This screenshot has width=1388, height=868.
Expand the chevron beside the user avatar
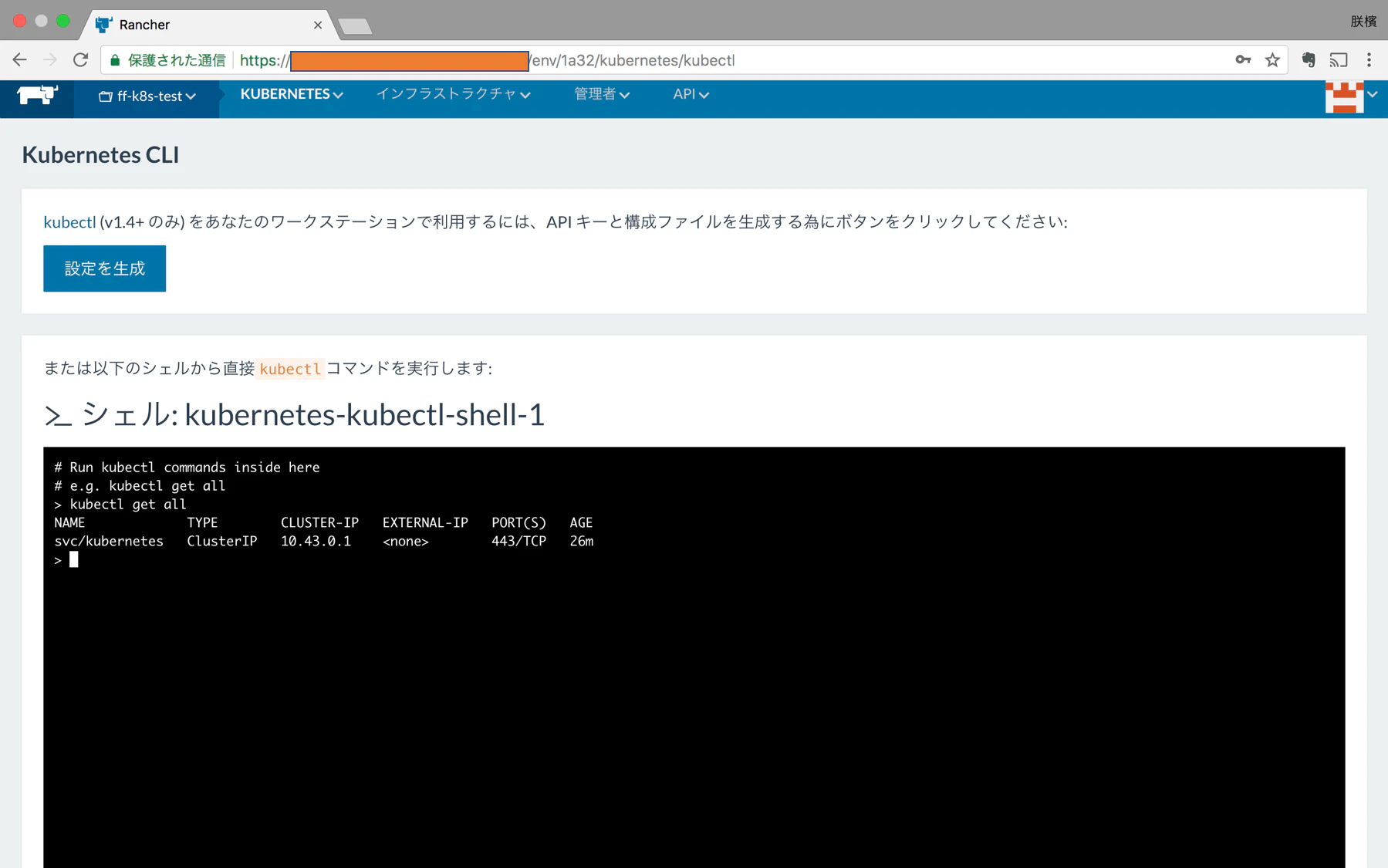[x=1373, y=95]
